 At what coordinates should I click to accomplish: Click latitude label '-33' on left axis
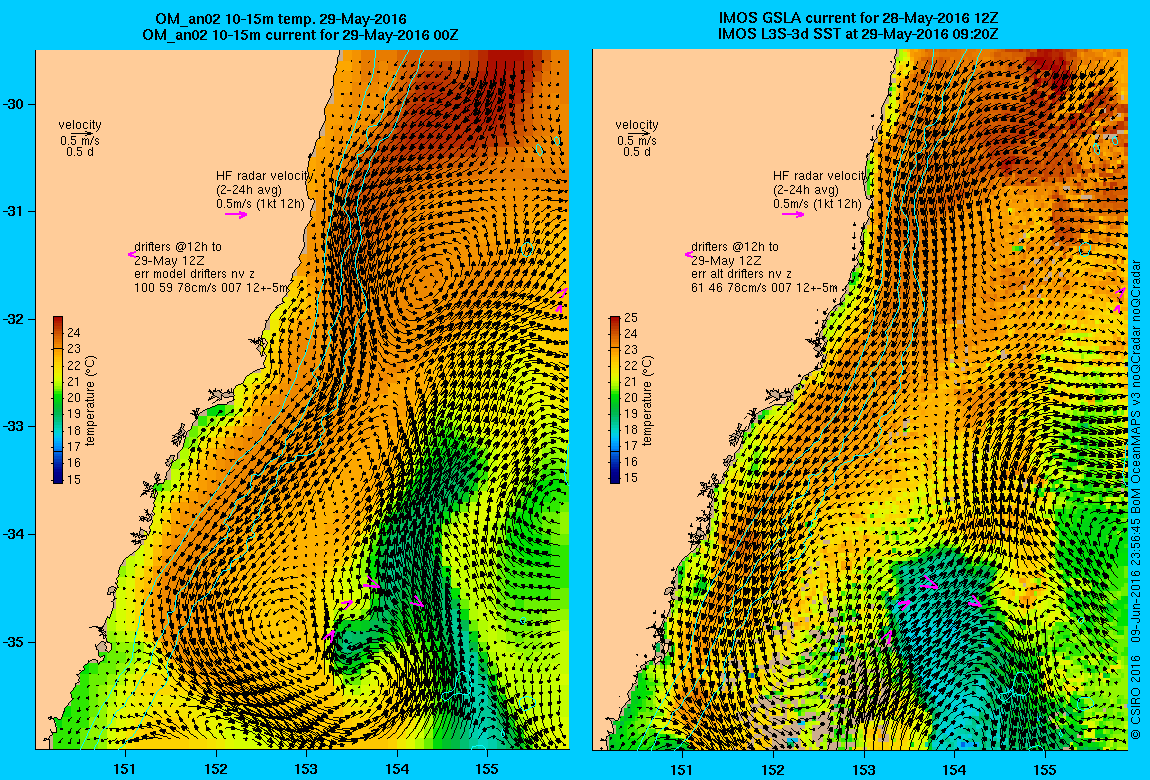click(14, 427)
